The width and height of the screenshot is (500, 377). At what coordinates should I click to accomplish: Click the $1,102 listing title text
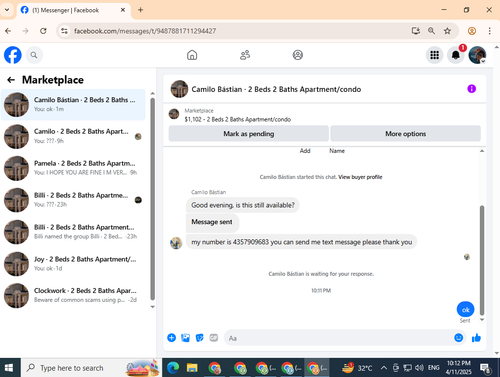(238, 119)
